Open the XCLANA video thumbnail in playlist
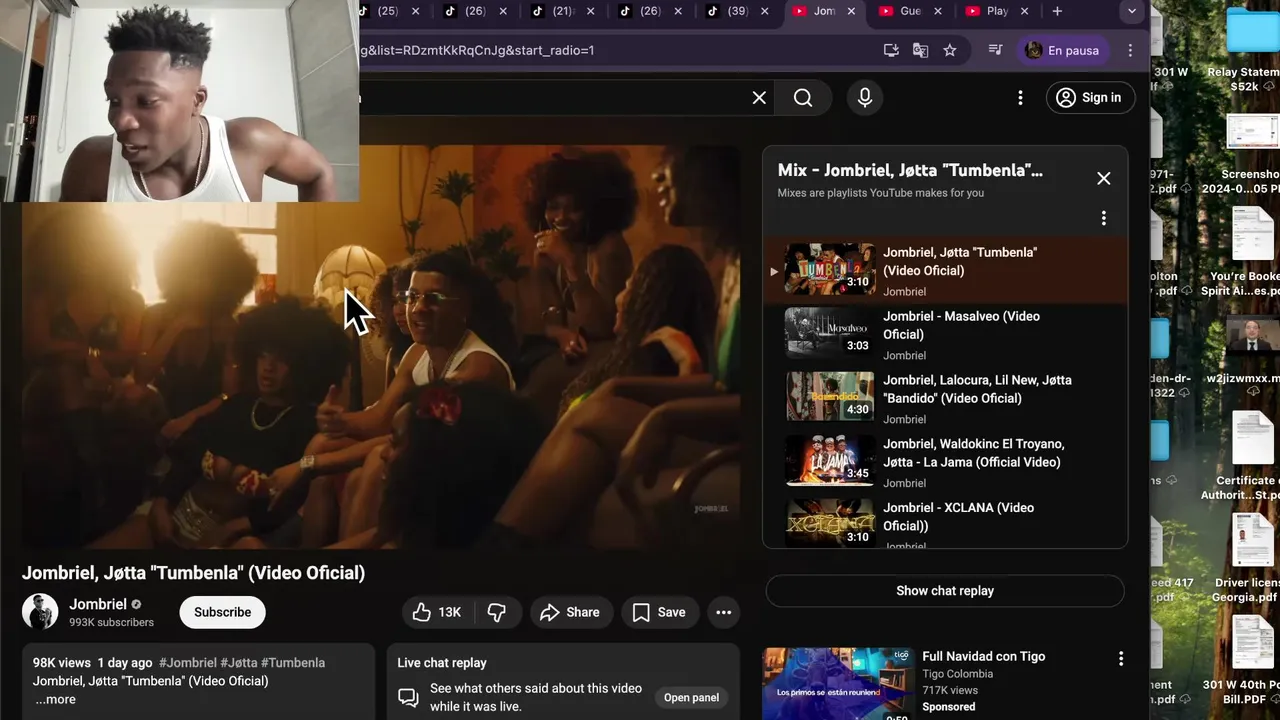The image size is (1280, 720). [829, 522]
